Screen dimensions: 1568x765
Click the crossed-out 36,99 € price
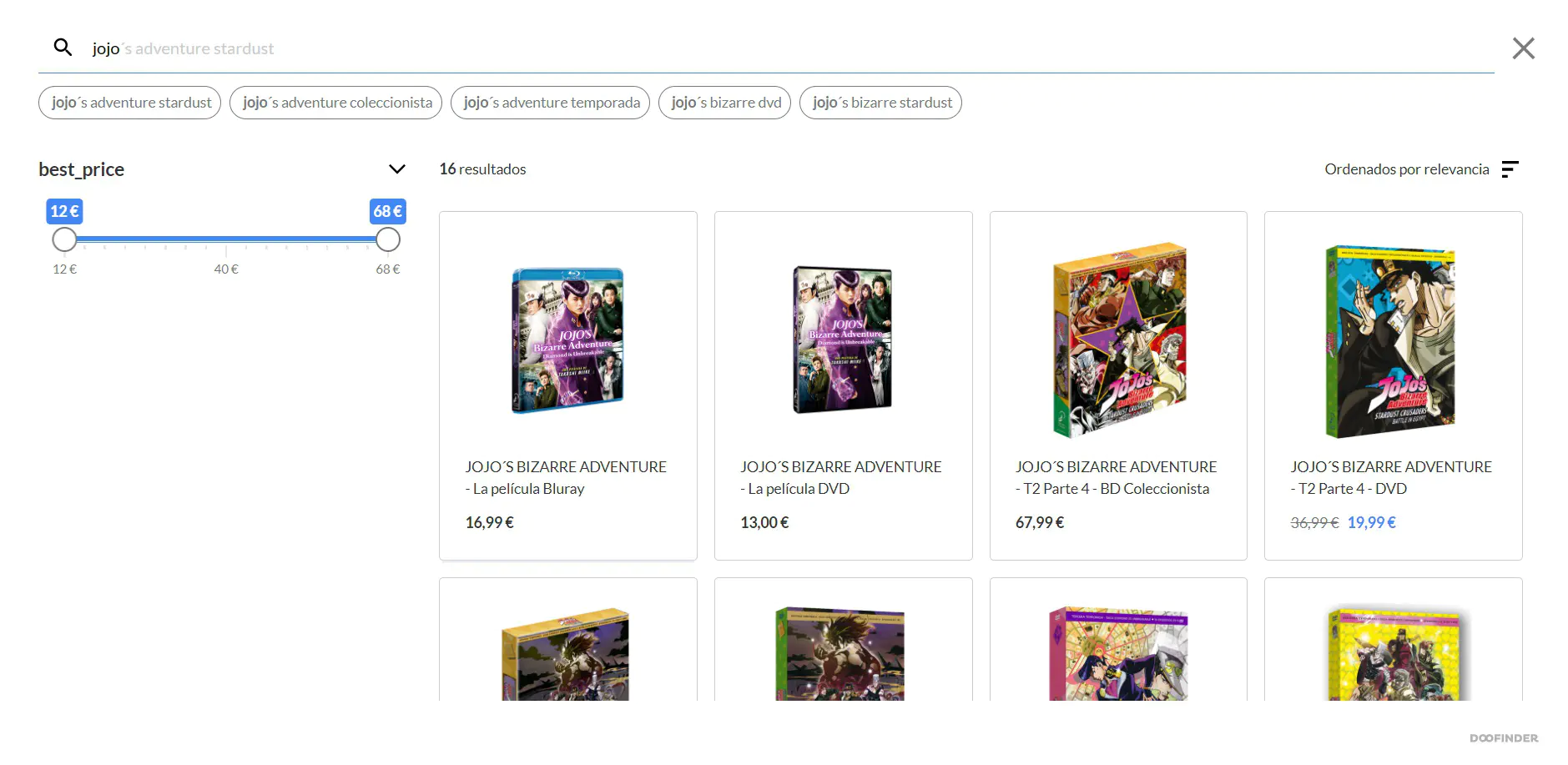[1314, 523]
